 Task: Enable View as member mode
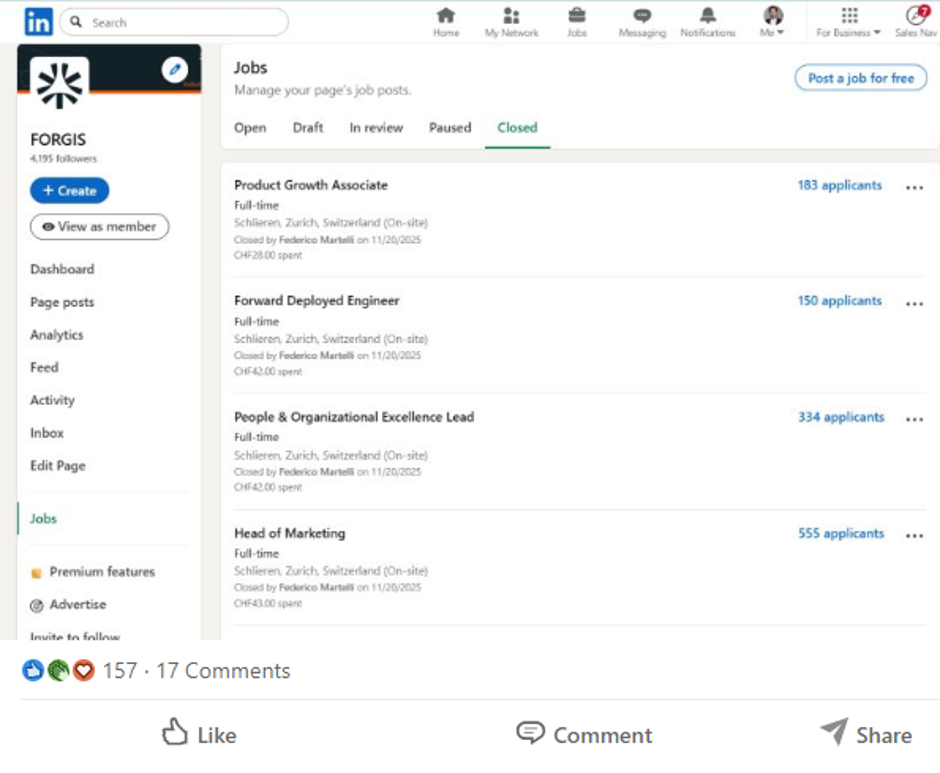point(99,227)
